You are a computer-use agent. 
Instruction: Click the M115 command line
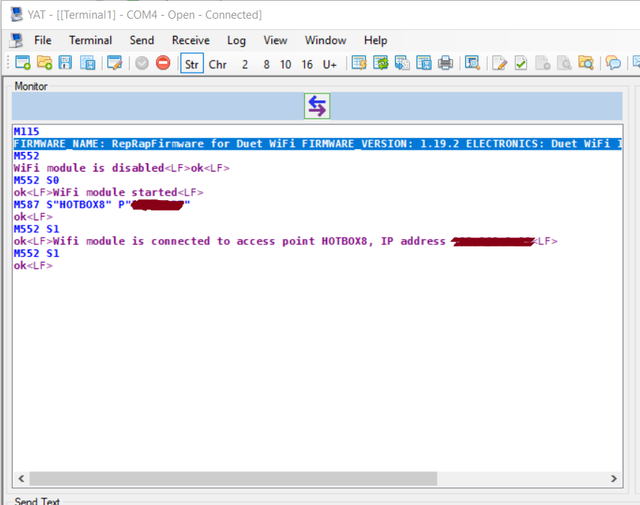27,131
